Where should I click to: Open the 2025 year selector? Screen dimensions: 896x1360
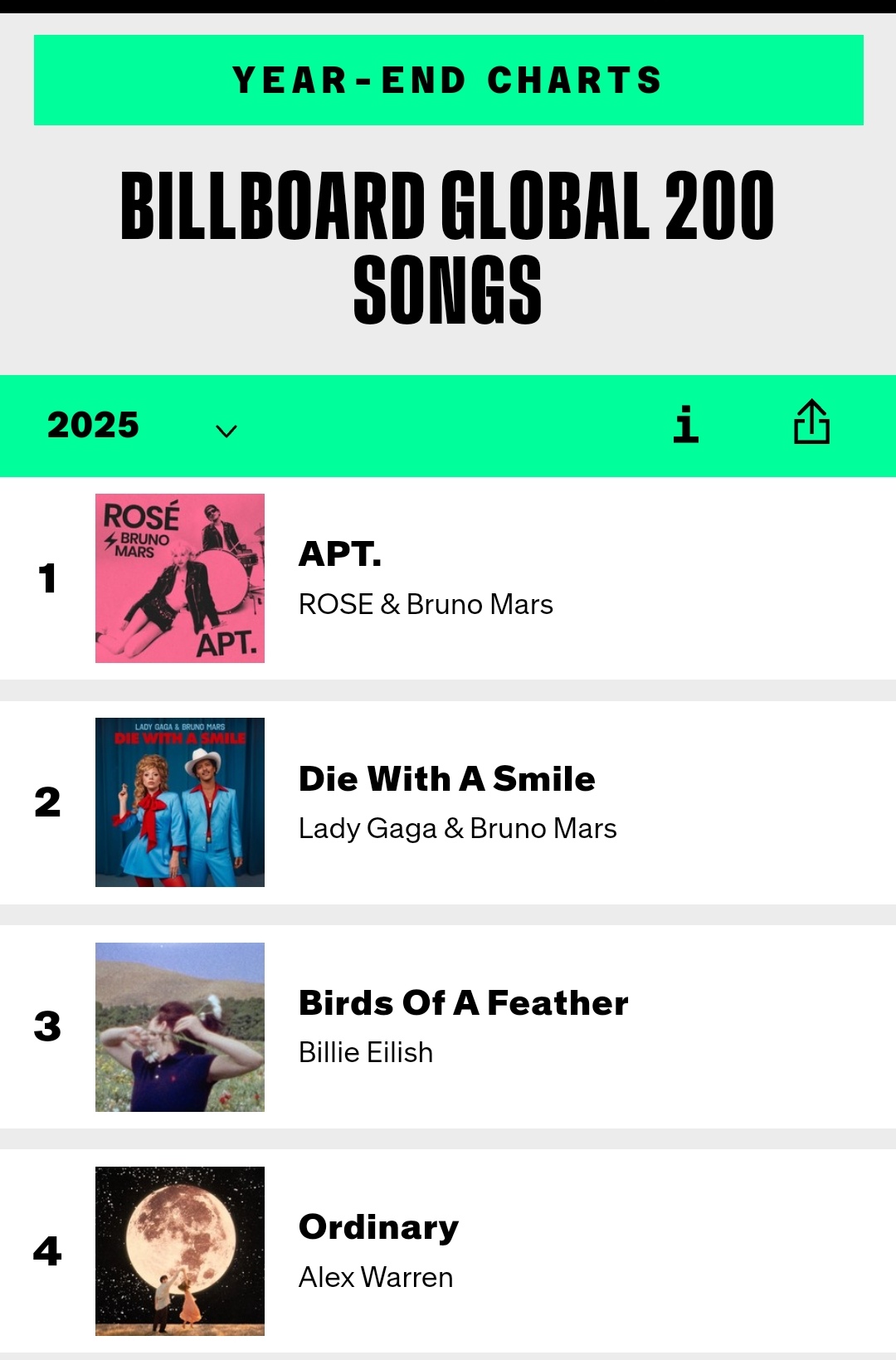point(93,426)
